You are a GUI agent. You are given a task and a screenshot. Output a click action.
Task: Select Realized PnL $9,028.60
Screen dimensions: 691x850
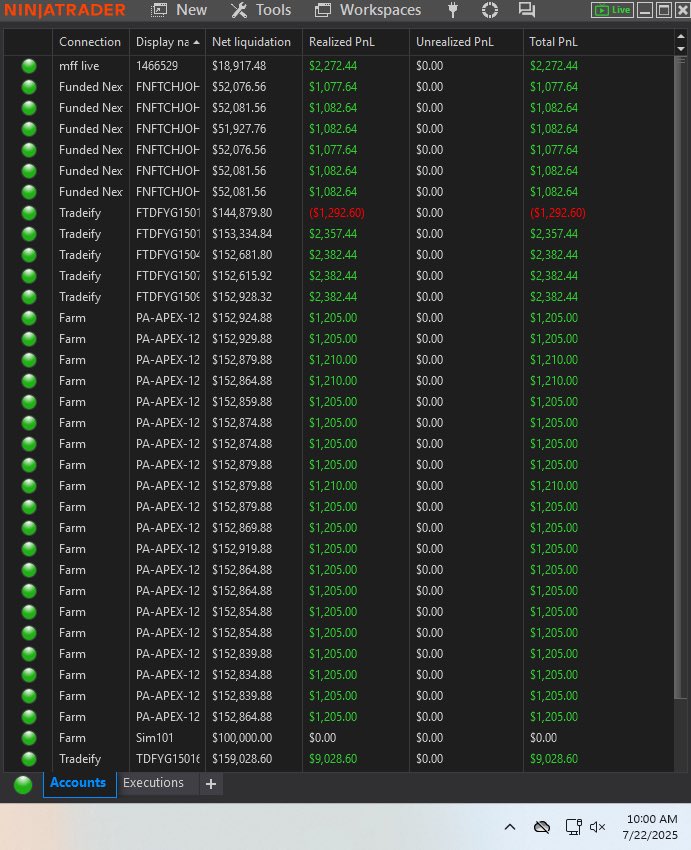tap(333, 759)
